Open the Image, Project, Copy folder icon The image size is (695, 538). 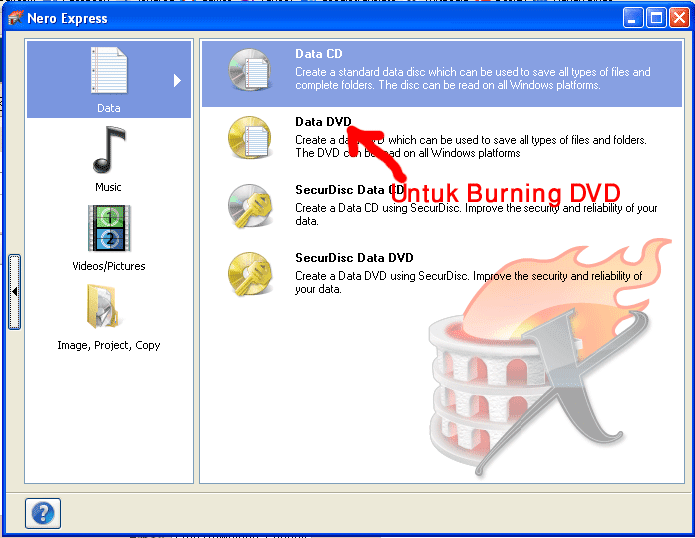click(x=103, y=306)
